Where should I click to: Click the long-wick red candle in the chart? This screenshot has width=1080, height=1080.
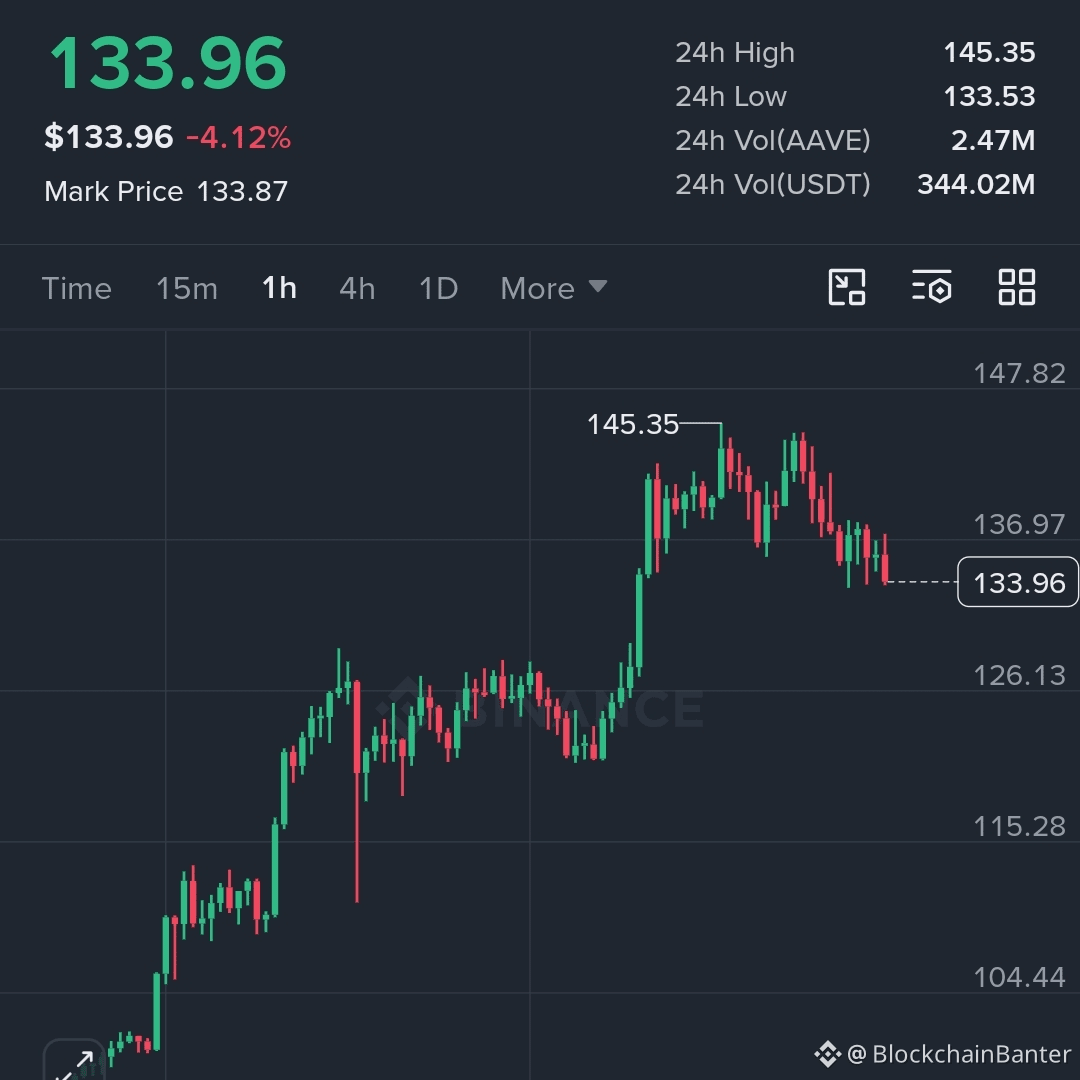coord(357,792)
